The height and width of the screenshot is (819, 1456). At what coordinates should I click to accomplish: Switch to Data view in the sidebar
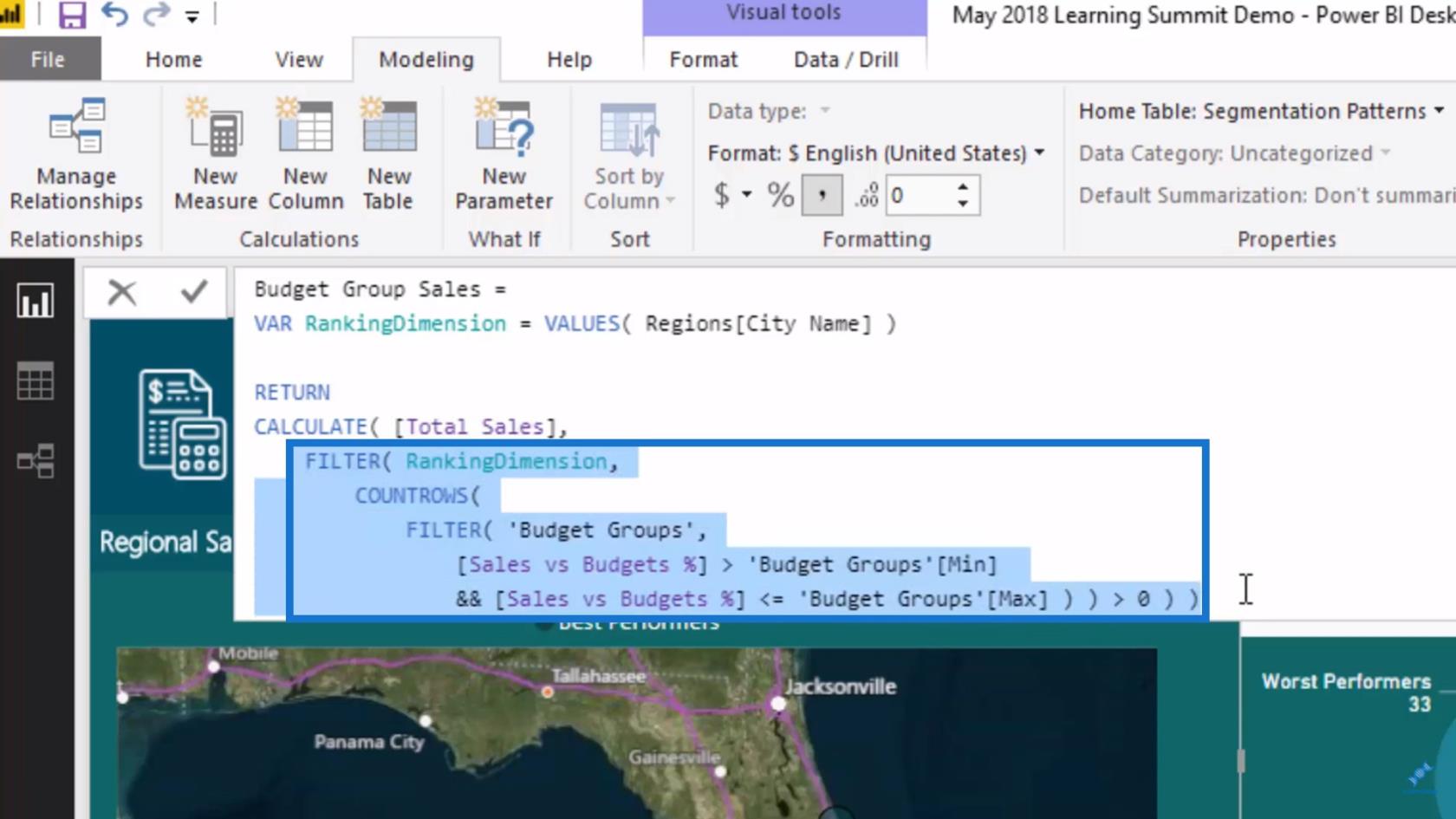[x=36, y=380]
